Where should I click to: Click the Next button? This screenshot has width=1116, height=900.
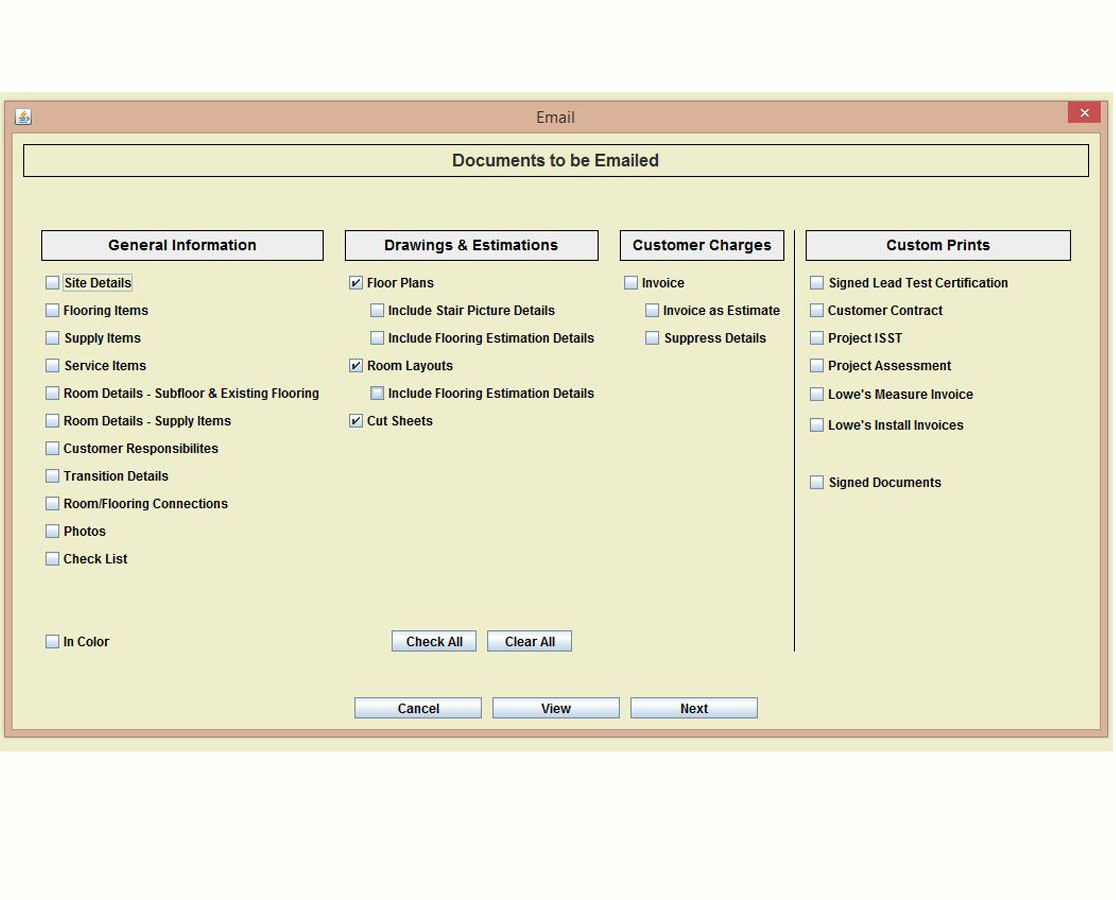click(693, 708)
